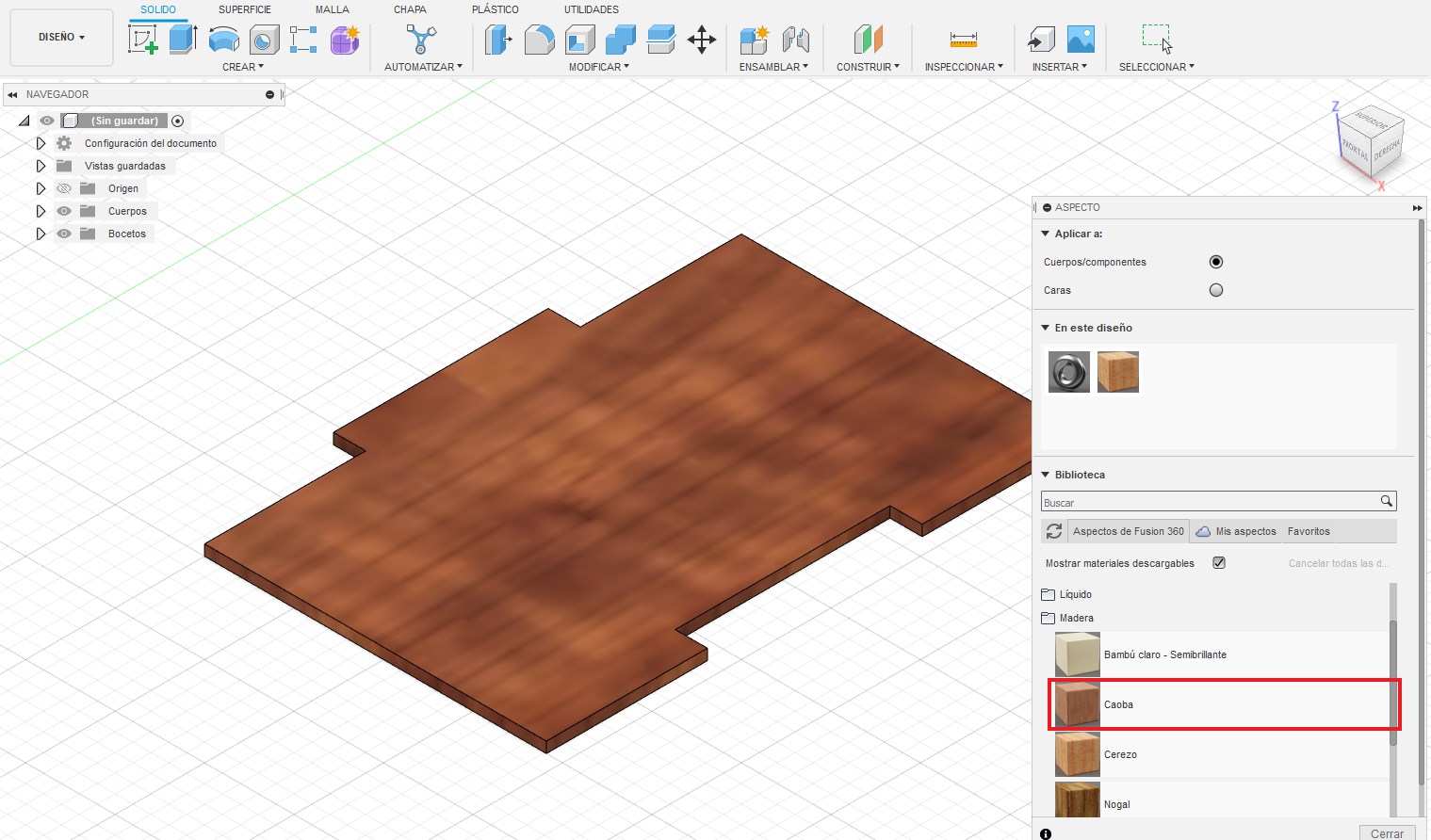The width and height of the screenshot is (1431, 840).
Task: Open the INSPECCIONAR dropdown menu
Action: coord(964,67)
